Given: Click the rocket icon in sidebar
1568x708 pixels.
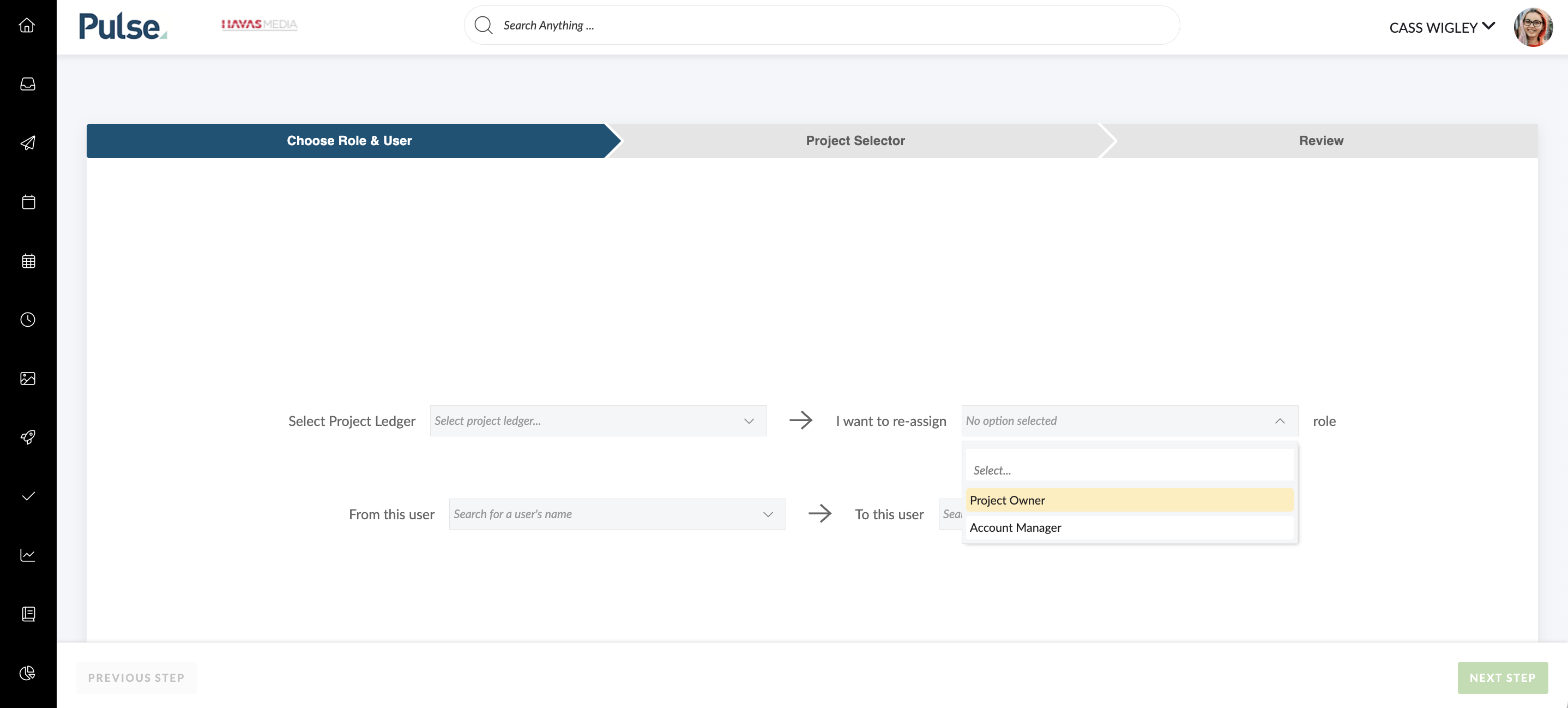Looking at the screenshot, I should pos(27,437).
